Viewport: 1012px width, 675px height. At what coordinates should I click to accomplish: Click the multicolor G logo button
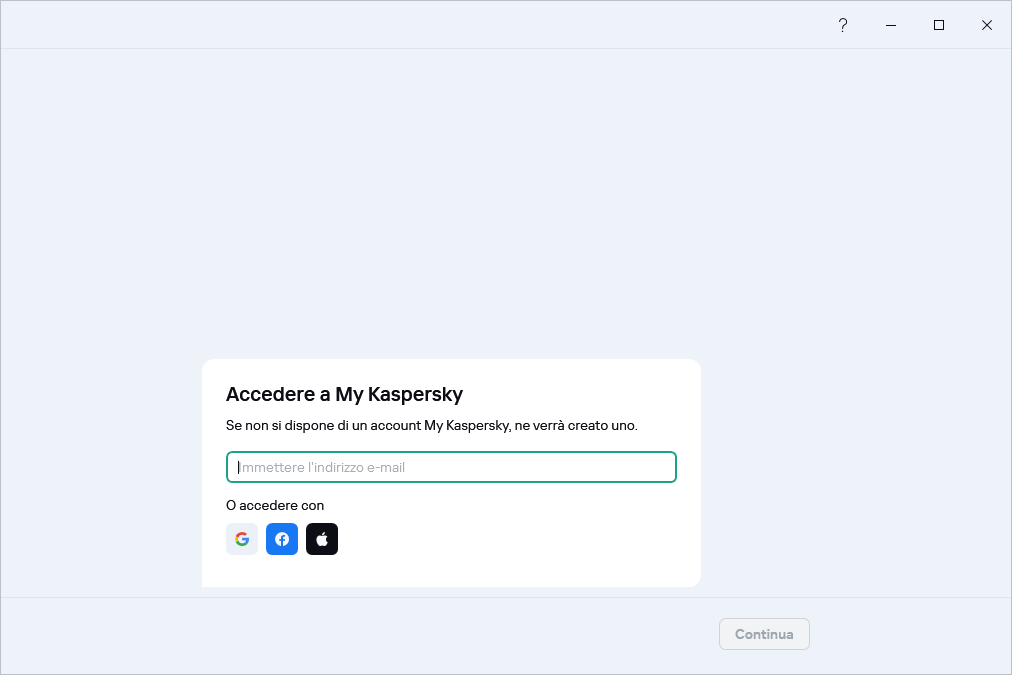242,539
